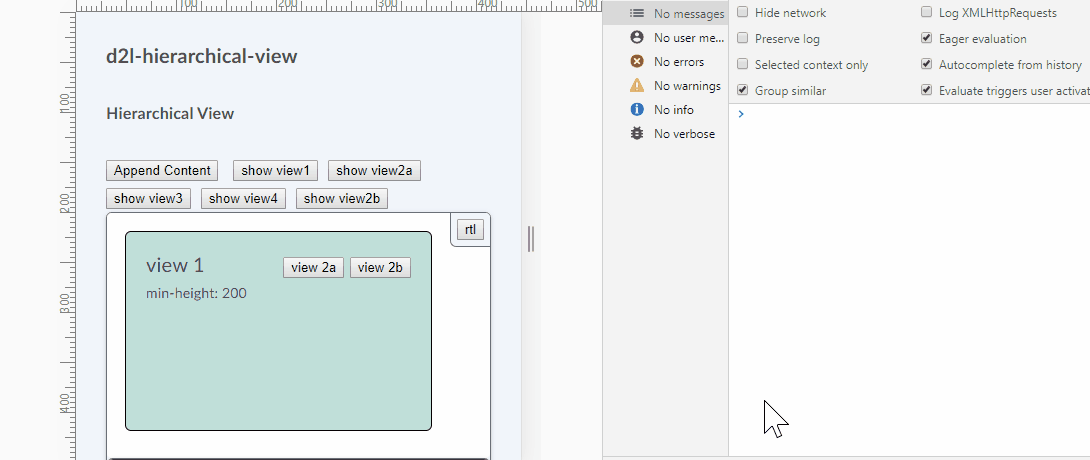Image resolution: width=1090 pixels, height=460 pixels.
Task: Click the Hierarchical View subheading
Action: [x=170, y=113]
